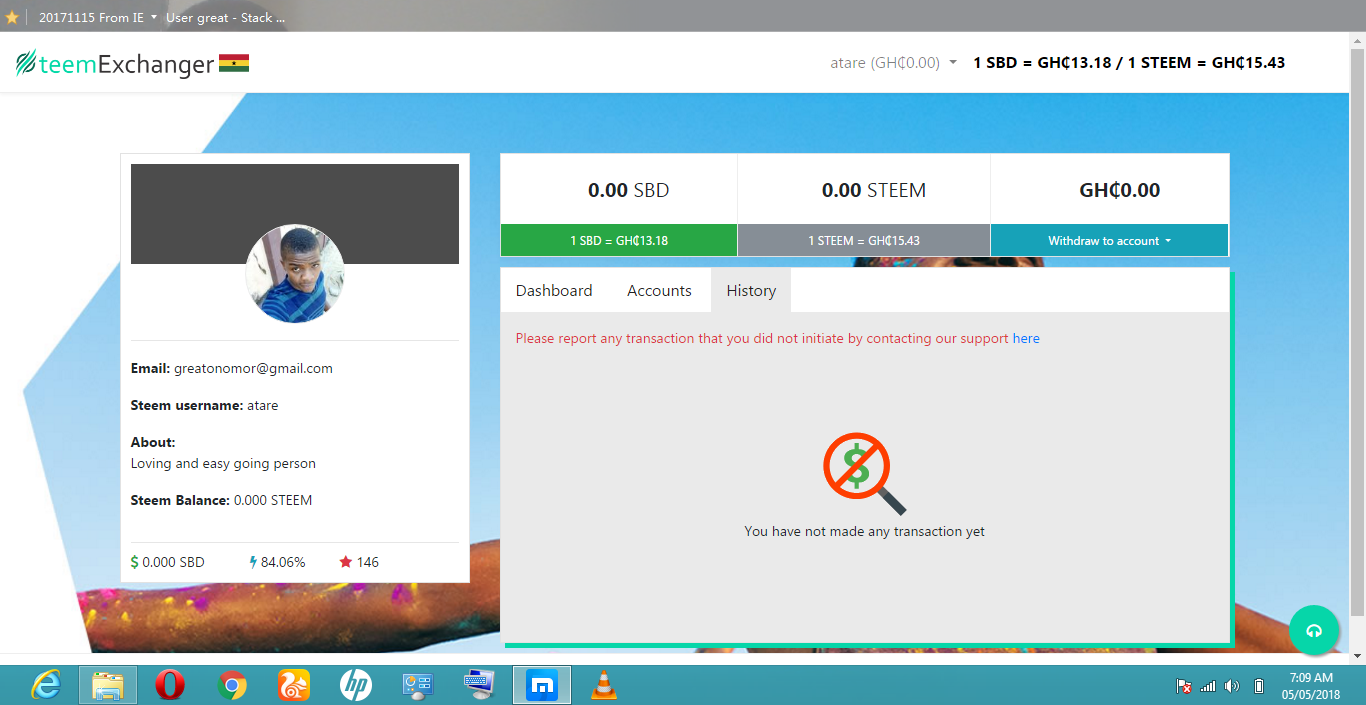This screenshot has width=1366, height=705.
Task: Click the lightning bolt voting power icon
Action: point(252,562)
